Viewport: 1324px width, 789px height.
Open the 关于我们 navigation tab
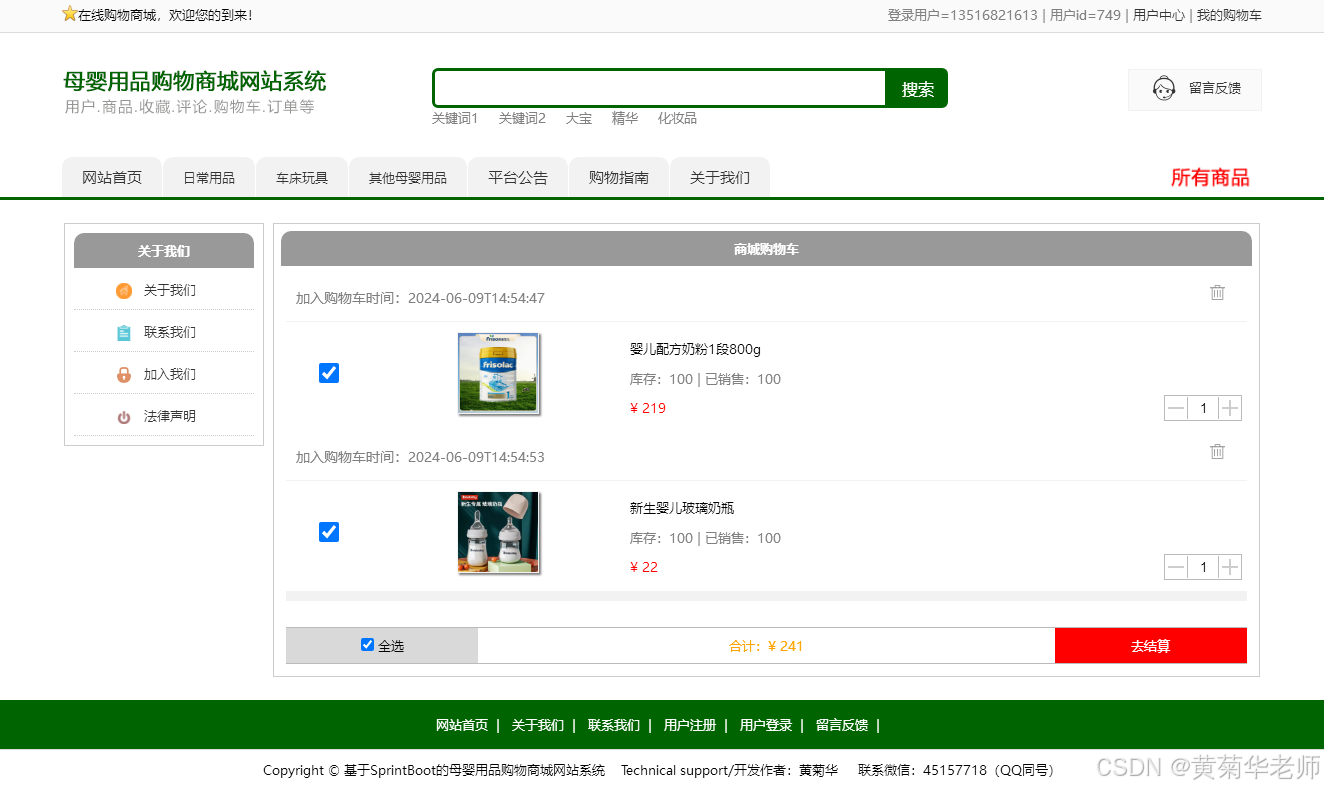coord(720,178)
